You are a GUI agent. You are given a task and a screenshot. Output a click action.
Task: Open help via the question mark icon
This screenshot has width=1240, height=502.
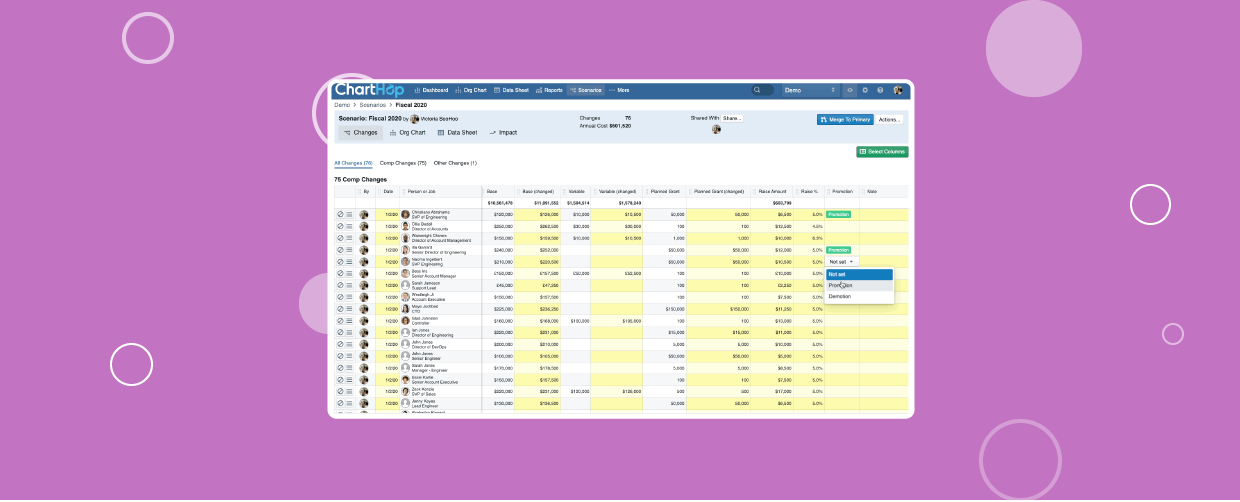click(880, 90)
